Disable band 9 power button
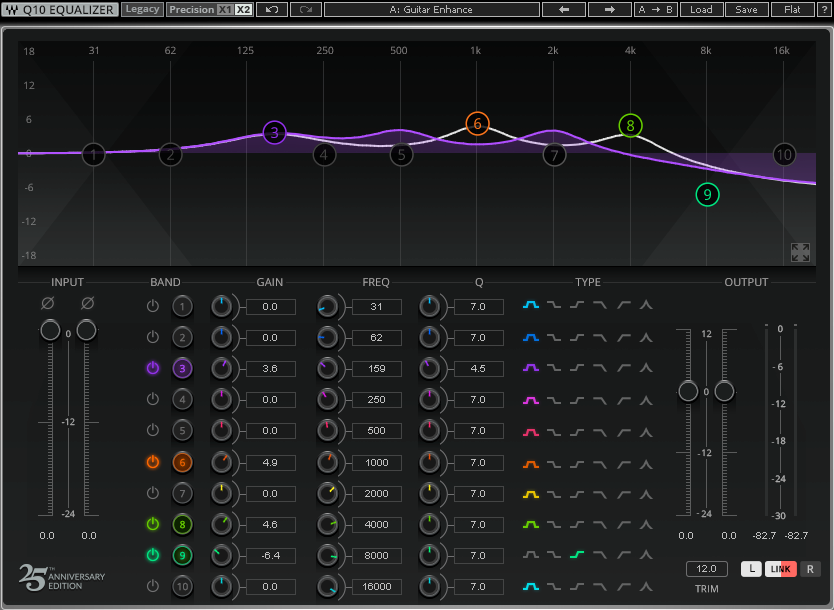 tap(153, 555)
